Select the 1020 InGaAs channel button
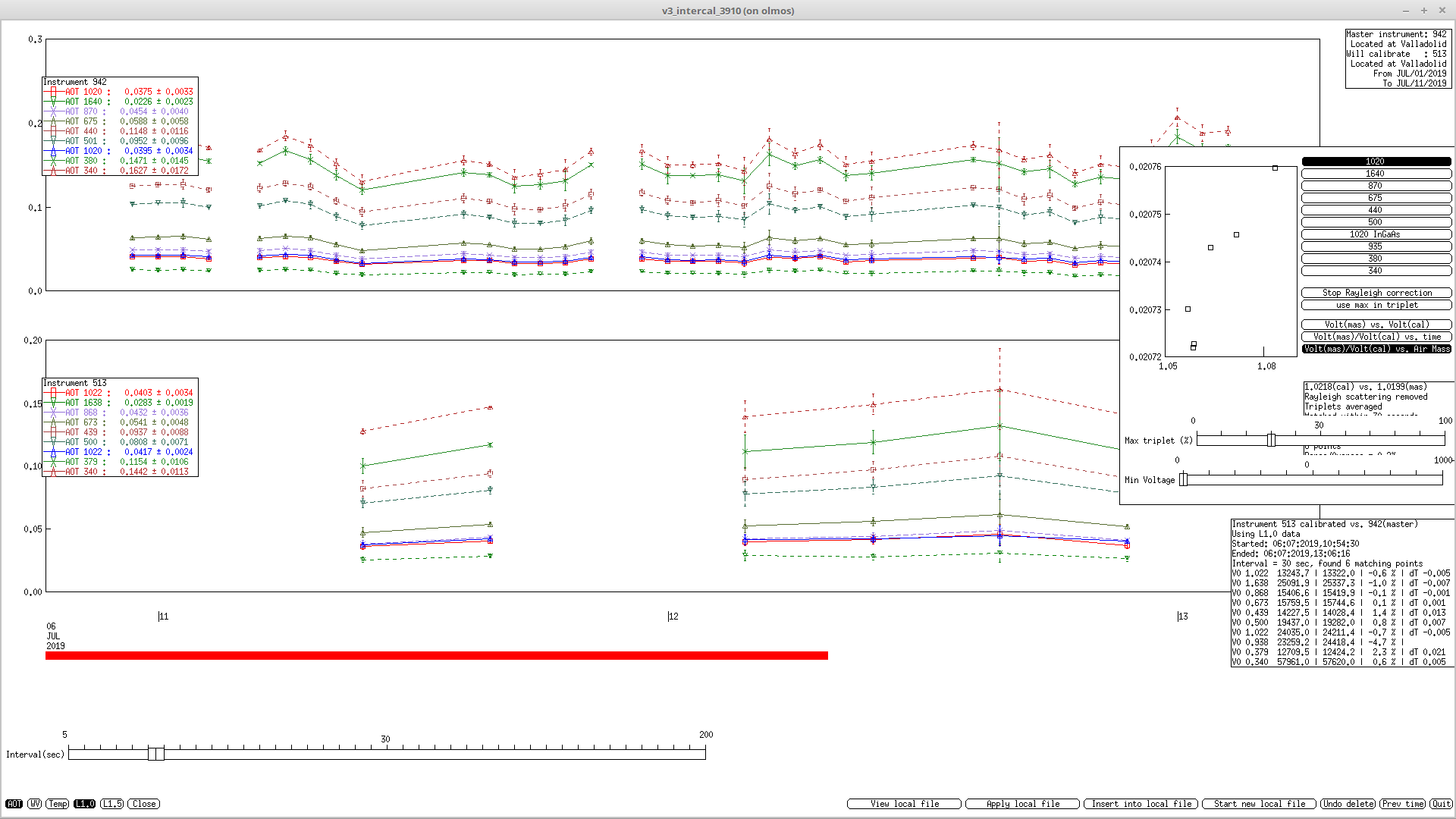Screen dimensions: 1456x819 pos(1376,234)
